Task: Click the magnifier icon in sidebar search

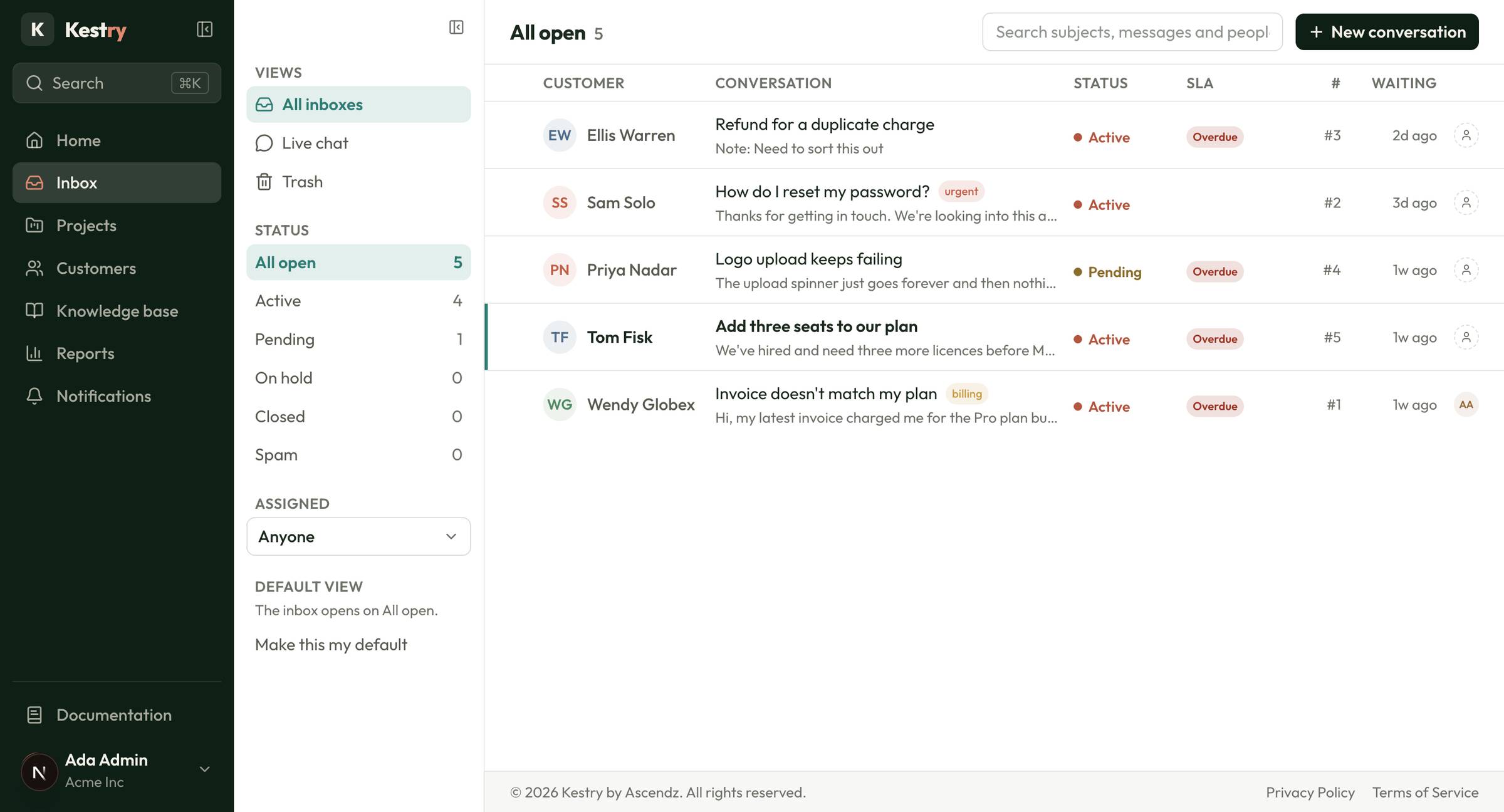Action: tap(34, 83)
